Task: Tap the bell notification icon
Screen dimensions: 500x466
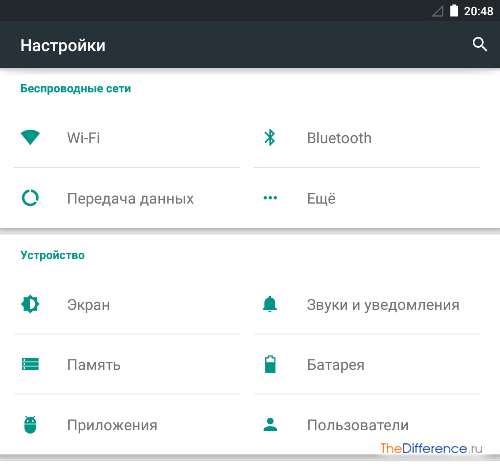Action: [x=270, y=304]
